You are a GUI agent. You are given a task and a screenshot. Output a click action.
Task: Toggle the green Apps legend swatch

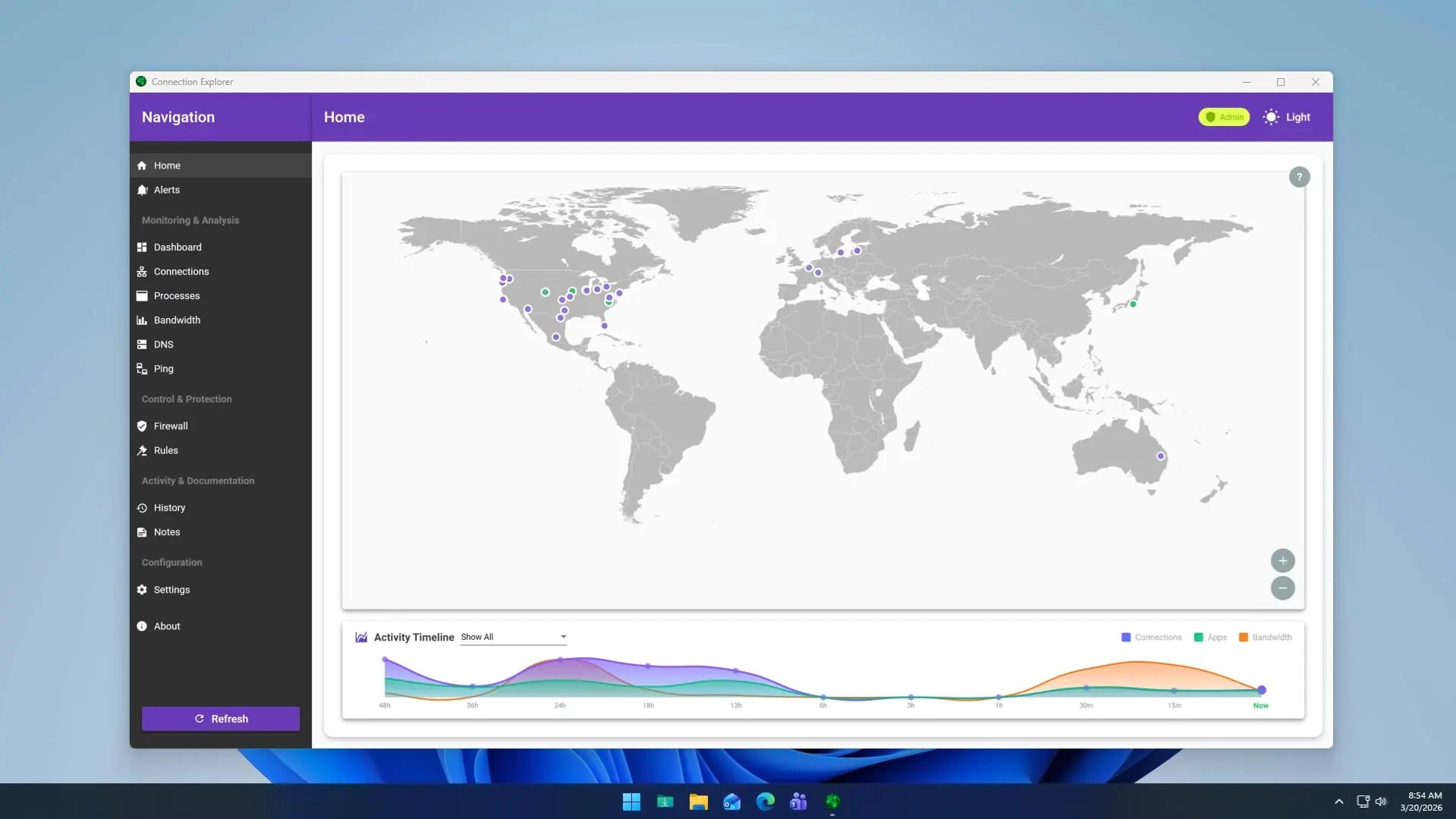coord(1198,638)
